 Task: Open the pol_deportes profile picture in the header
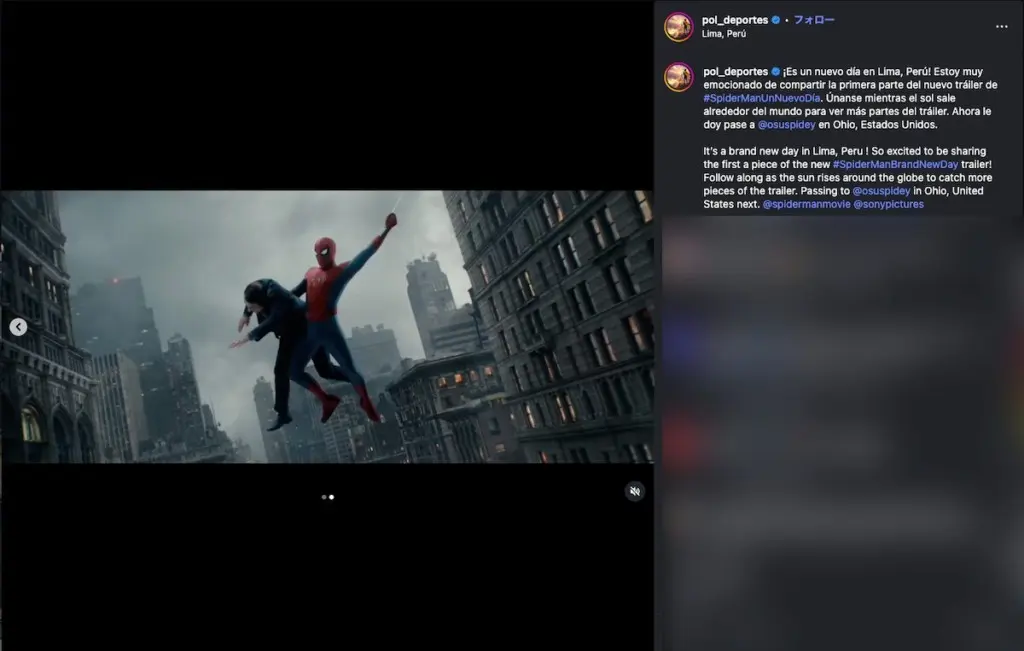click(x=679, y=27)
